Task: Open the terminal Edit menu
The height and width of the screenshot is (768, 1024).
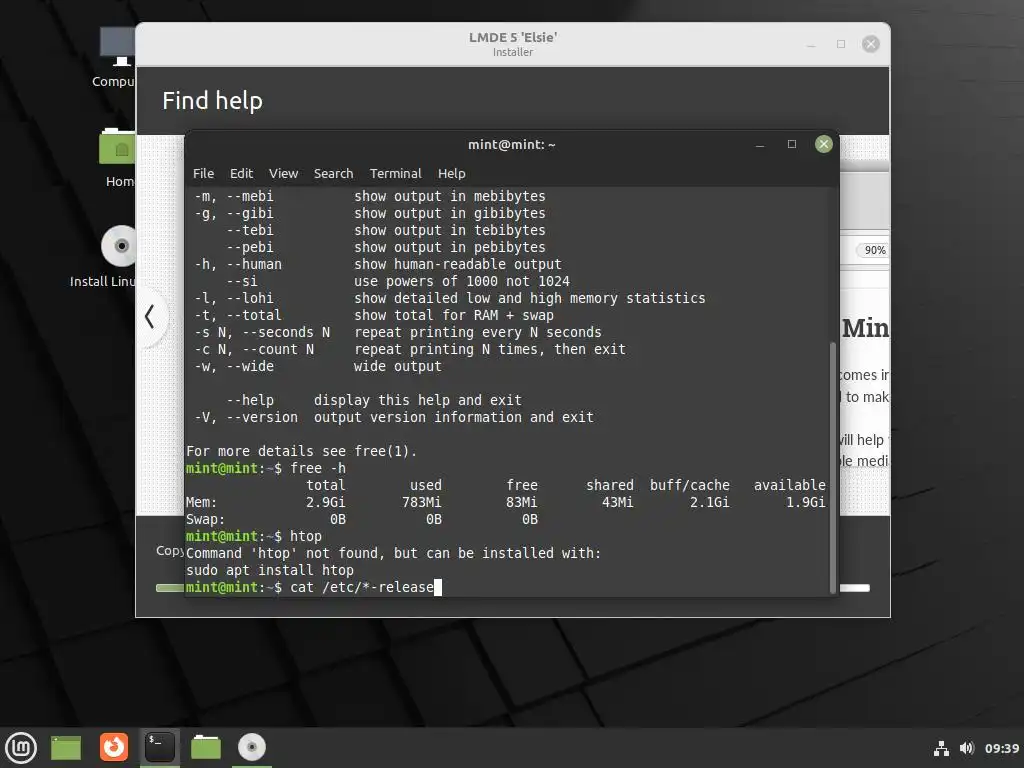Action: click(241, 174)
